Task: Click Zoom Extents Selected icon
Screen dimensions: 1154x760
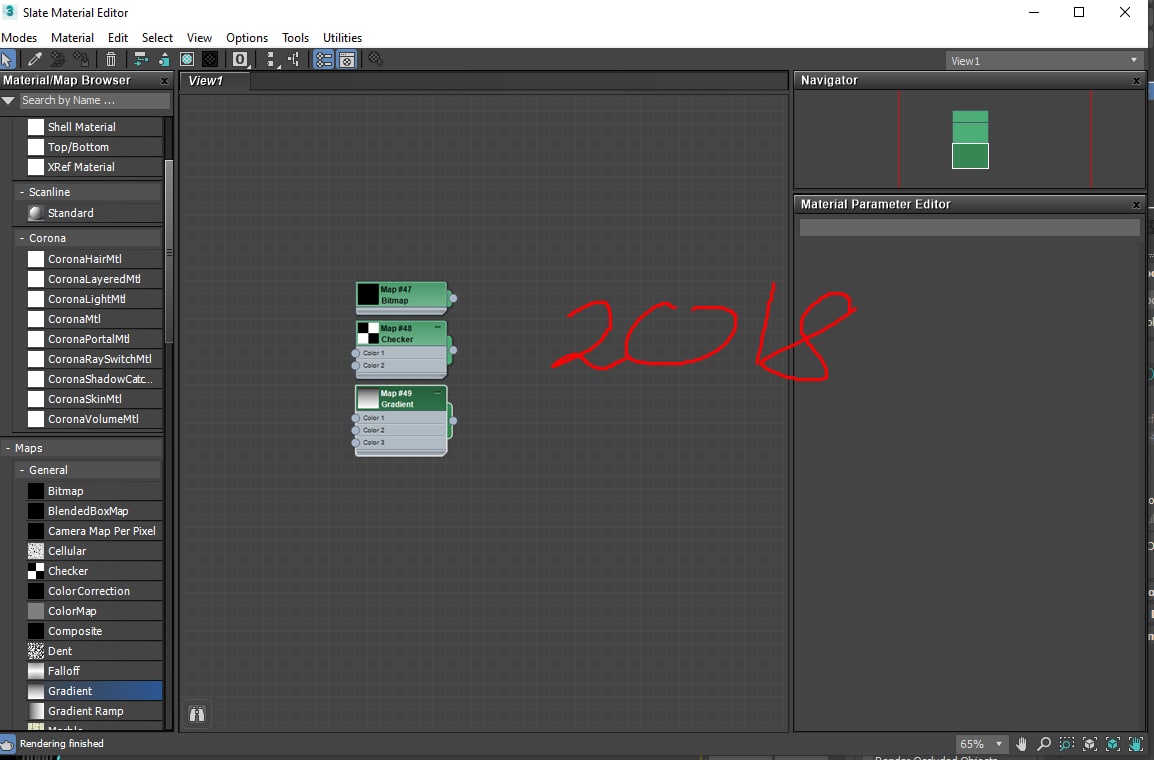Action: click(1113, 744)
